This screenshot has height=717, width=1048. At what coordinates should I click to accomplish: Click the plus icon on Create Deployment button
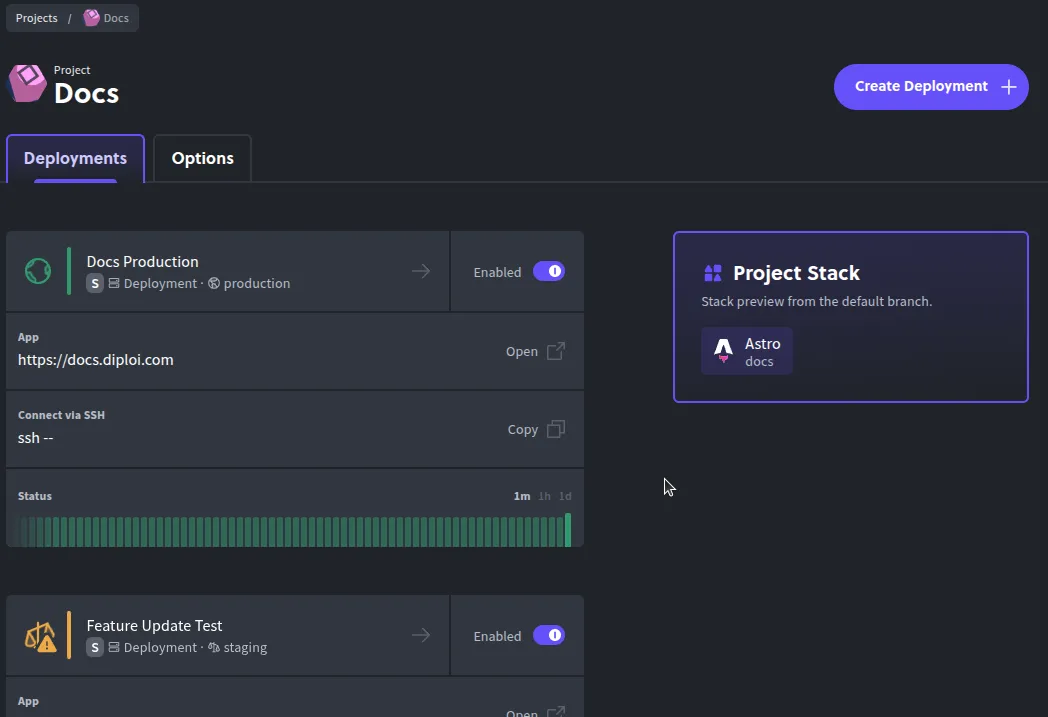[1008, 86]
